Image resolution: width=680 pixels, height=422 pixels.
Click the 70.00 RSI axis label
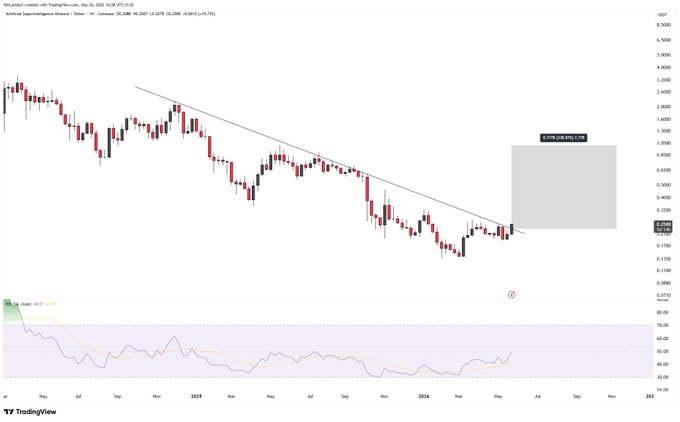click(x=662, y=325)
